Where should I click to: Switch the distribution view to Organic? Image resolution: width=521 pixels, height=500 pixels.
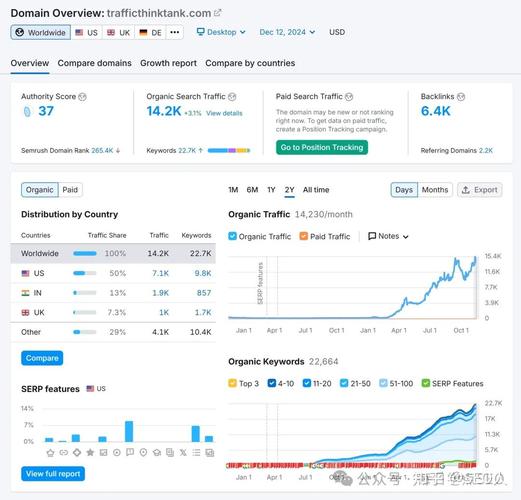point(40,190)
